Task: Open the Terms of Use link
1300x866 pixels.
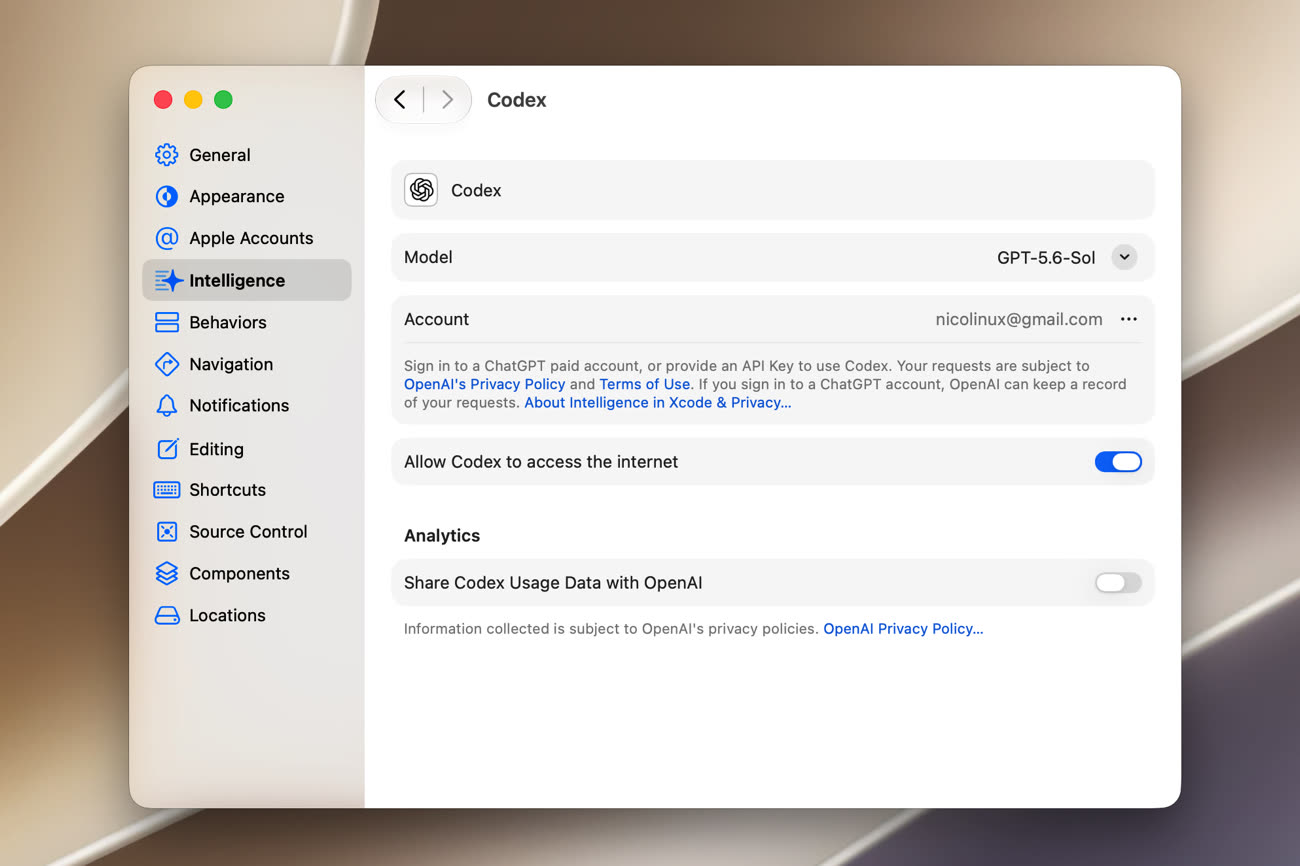Action: click(x=645, y=384)
